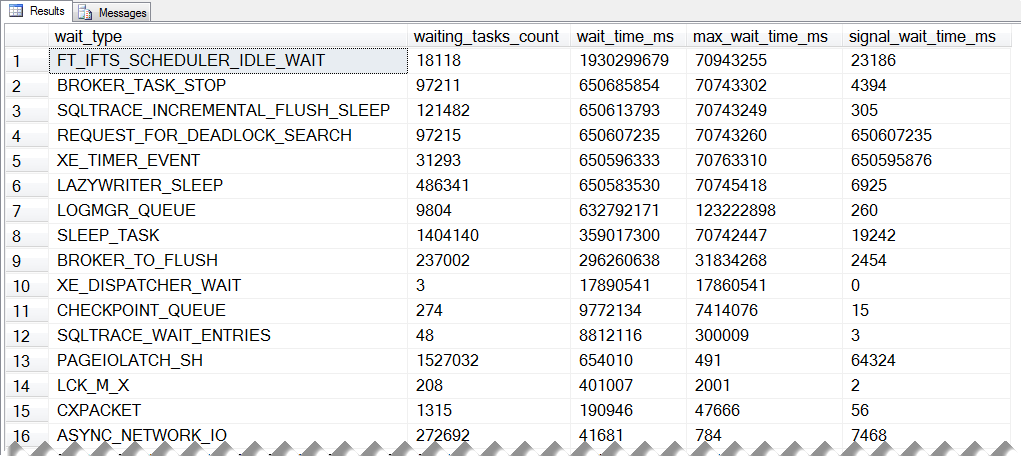Screen dimensions: 1021x456
Task: Click signal wait time value 19242
Action: tap(928, 236)
